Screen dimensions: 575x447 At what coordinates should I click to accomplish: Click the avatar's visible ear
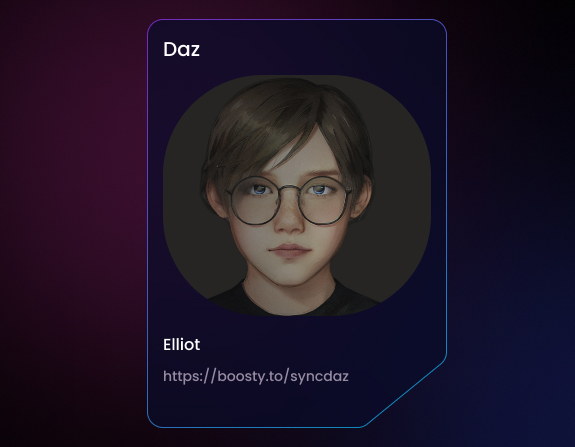tap(216, 200)
